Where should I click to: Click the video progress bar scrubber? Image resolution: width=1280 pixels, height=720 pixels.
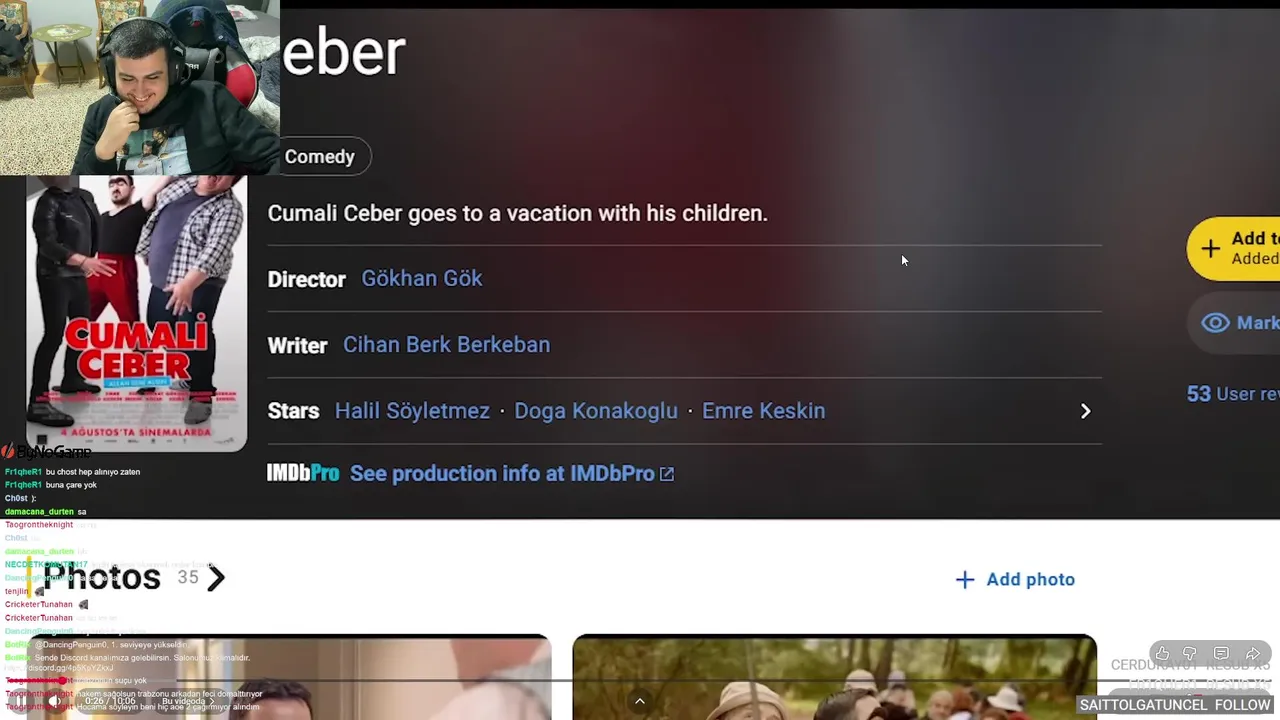pyautogui.click(x=63, y=681)
